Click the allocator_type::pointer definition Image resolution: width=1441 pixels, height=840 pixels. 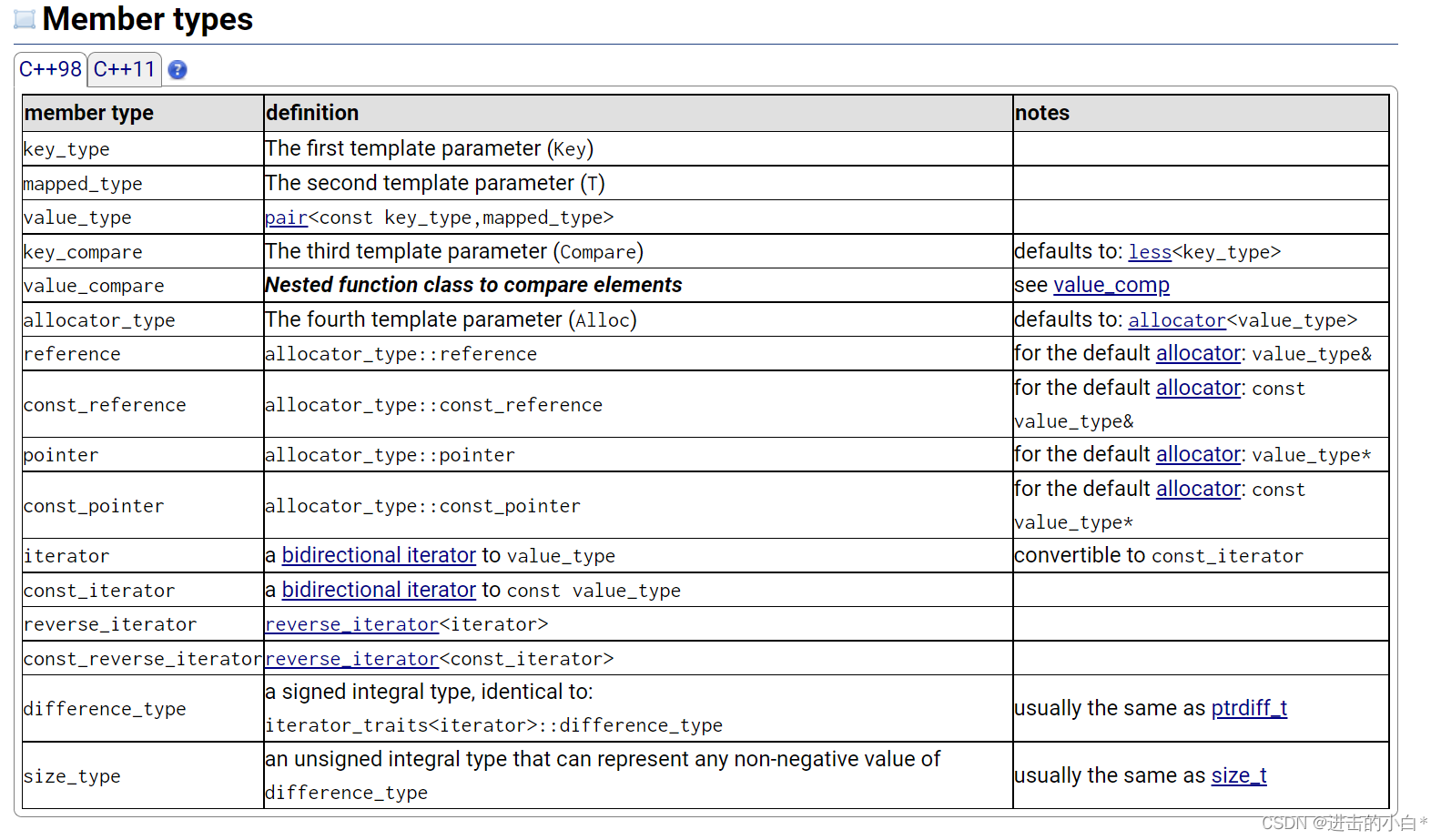tap(390, 455)
